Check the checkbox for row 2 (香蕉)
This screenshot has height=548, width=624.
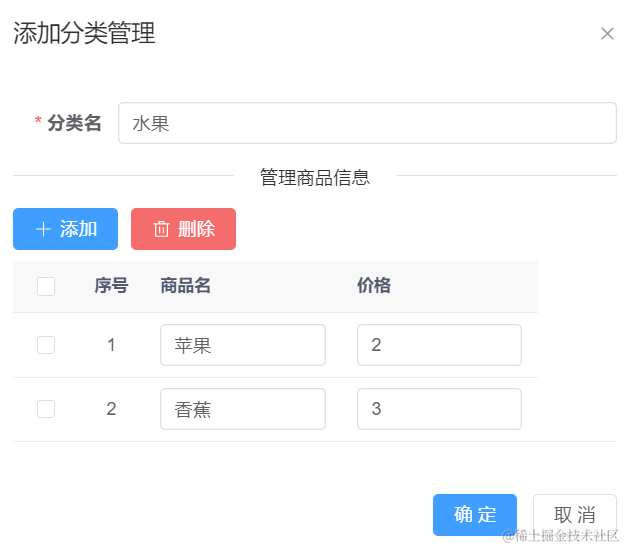pyautogui.click(x=46, y=409)
